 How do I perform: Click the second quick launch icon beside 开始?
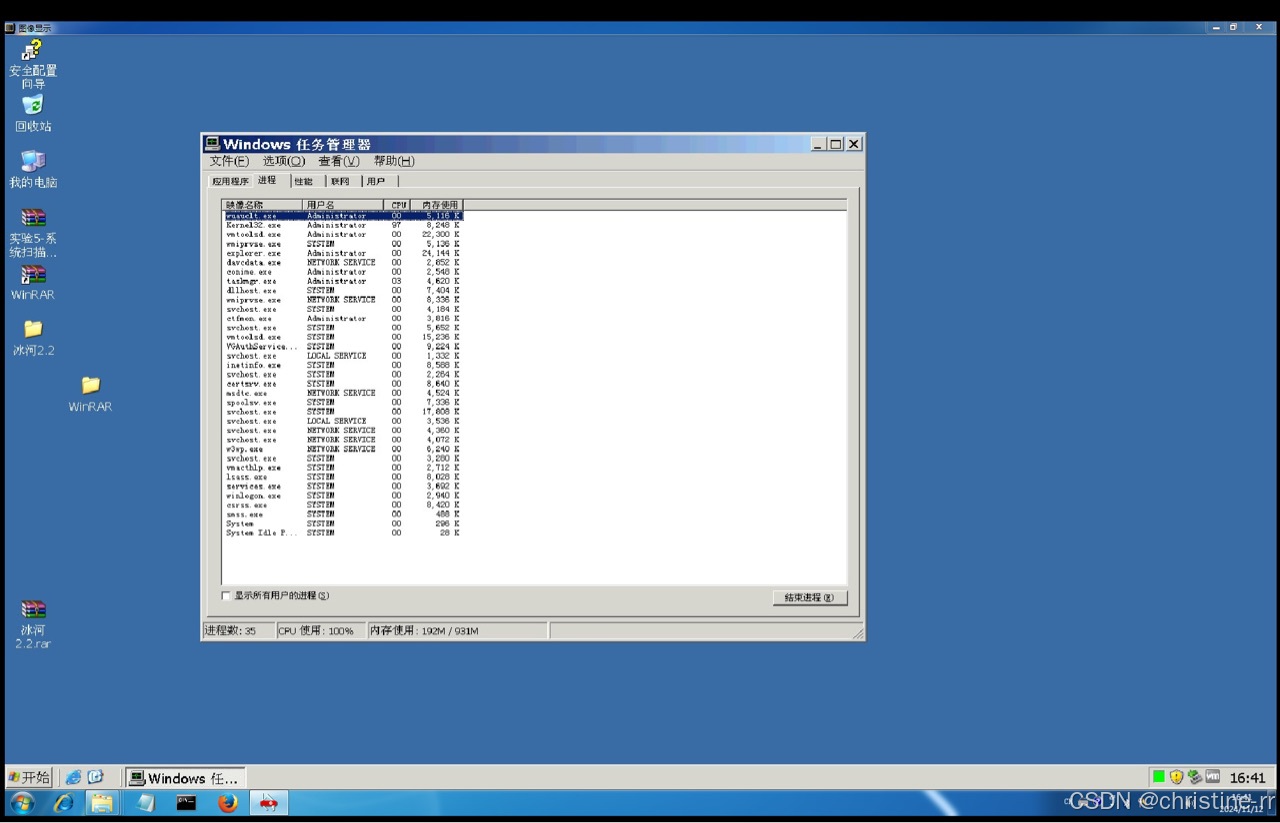(96, 777)
